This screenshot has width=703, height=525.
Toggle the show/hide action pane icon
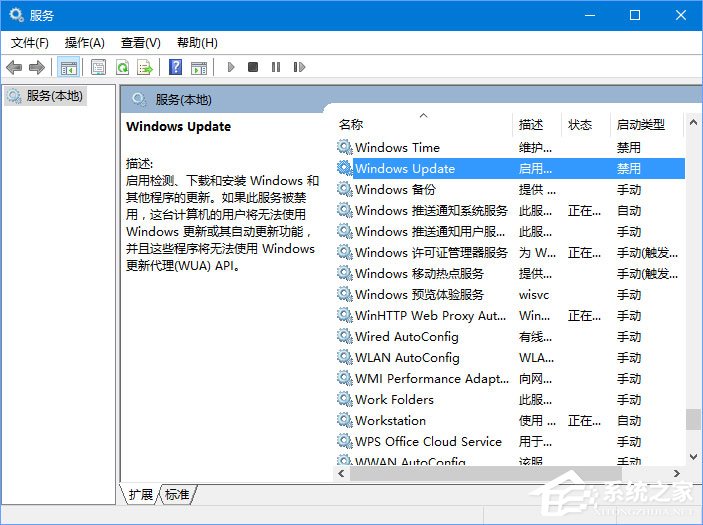[199, 68]
